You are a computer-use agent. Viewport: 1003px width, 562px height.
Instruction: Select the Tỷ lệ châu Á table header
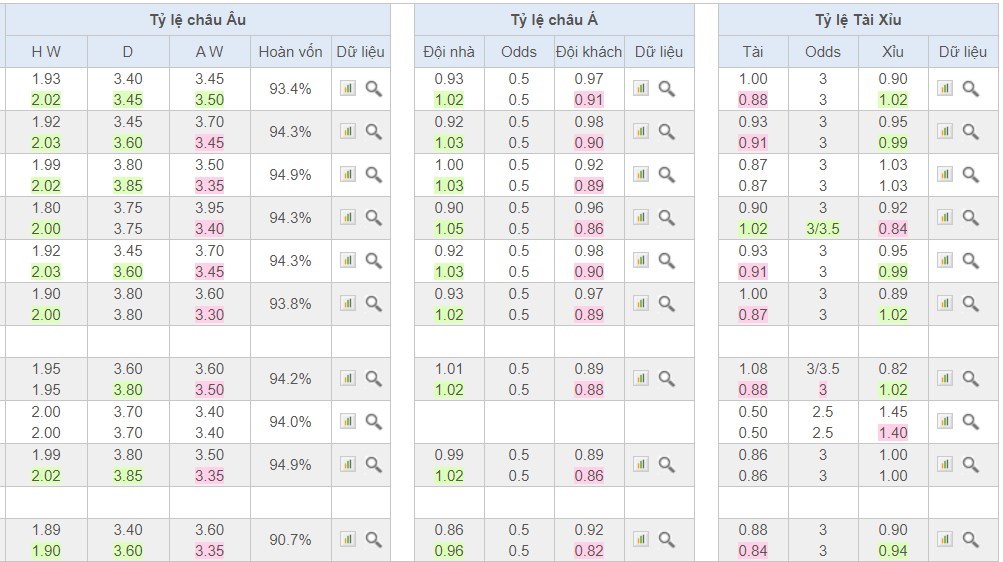554,20
